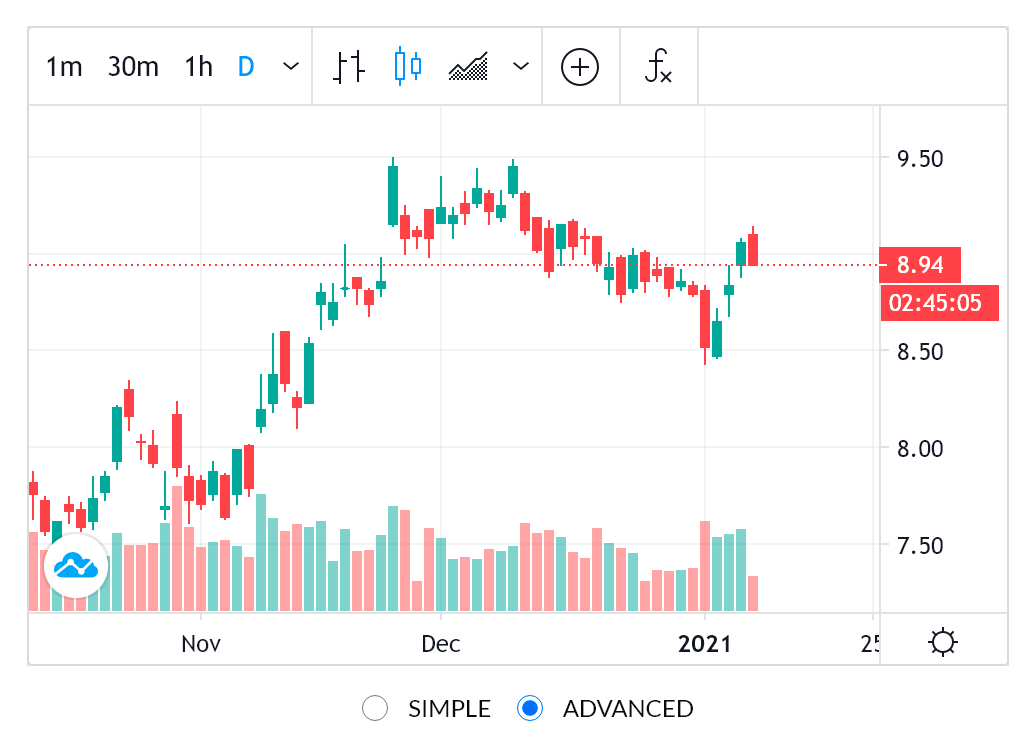The height and width of the screenshot is (756, 1036).
Task: Select the SIMPLE radio button
Action: (x=375, y=709)
